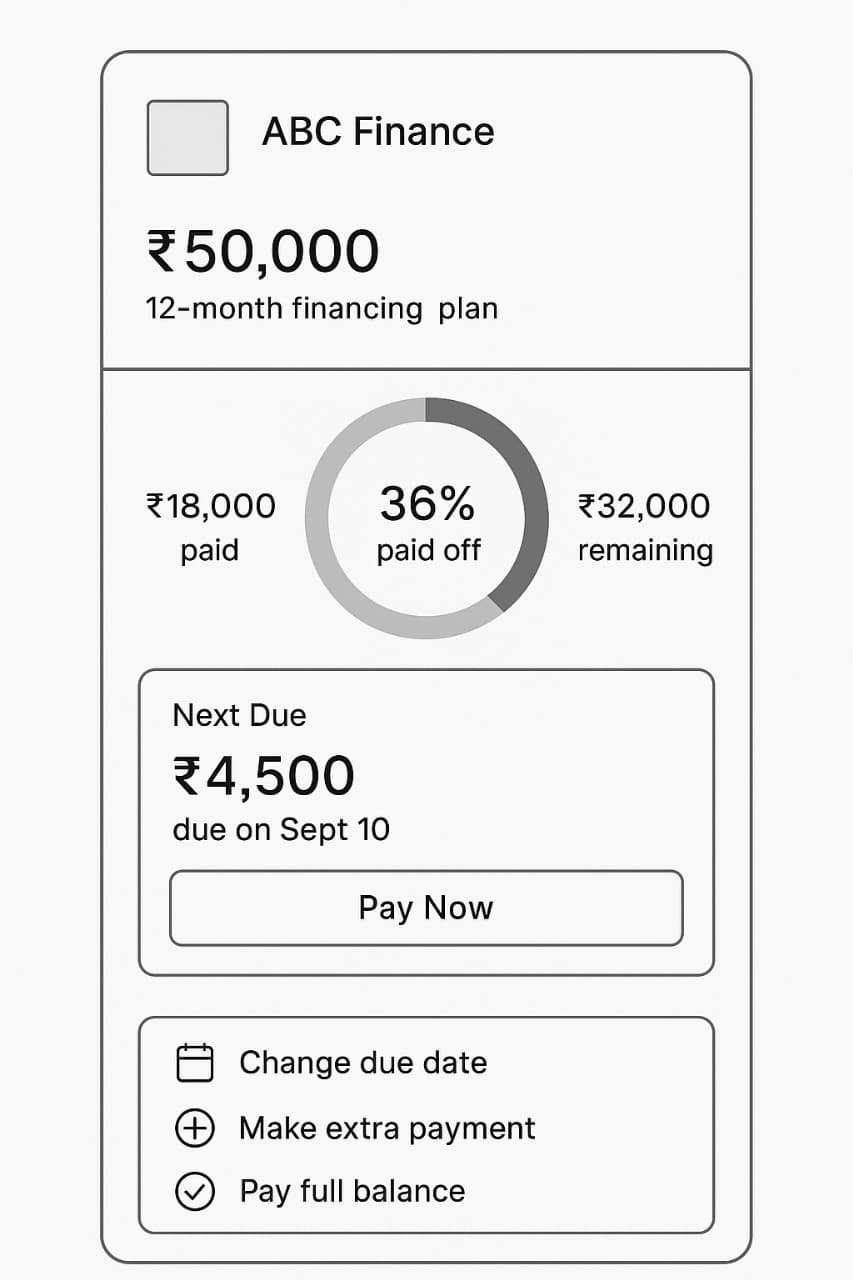The image size is (853, 1280).
Task: Open the Pay full balance option
Action: coord(352,1191)
